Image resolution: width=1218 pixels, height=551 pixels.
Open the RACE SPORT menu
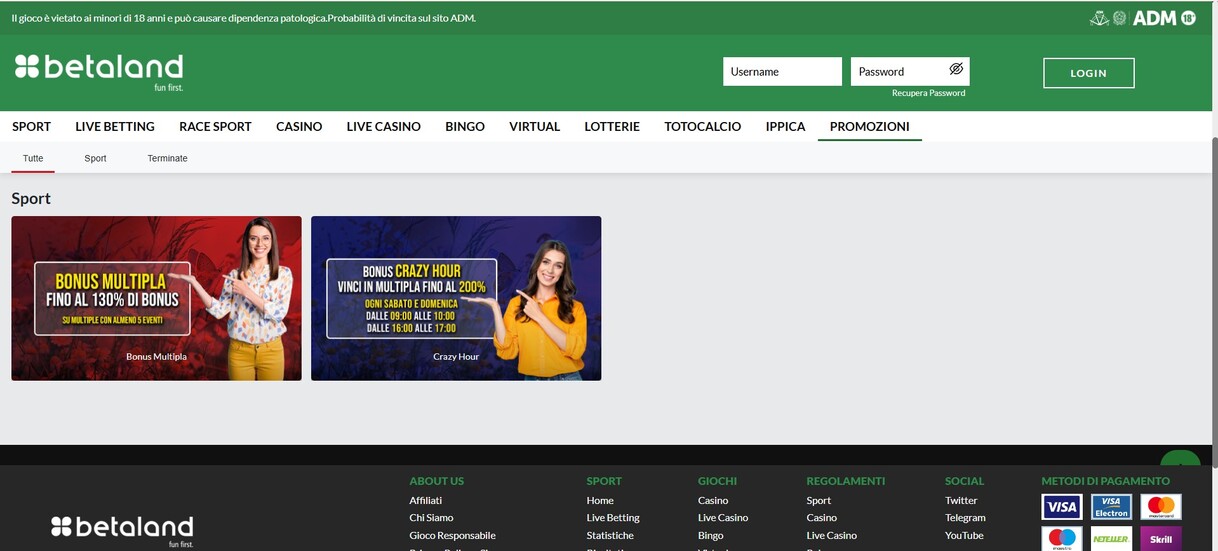point(215,126)
